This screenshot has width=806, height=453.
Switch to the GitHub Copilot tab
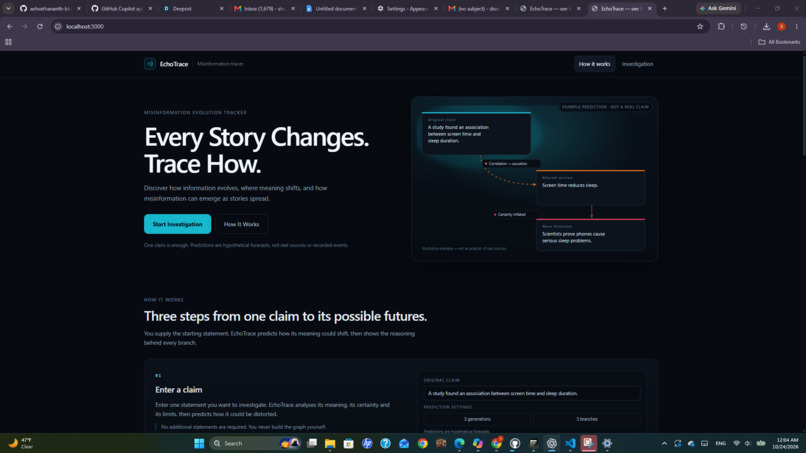122,8
